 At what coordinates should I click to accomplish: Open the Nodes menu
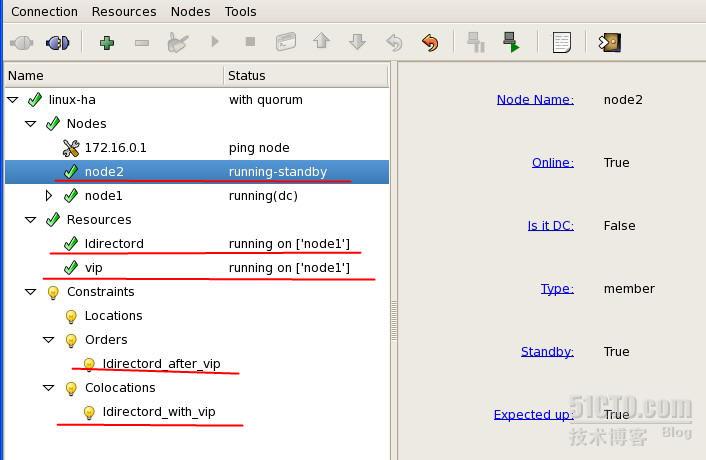pyautogui.click(x=190, y=11)
